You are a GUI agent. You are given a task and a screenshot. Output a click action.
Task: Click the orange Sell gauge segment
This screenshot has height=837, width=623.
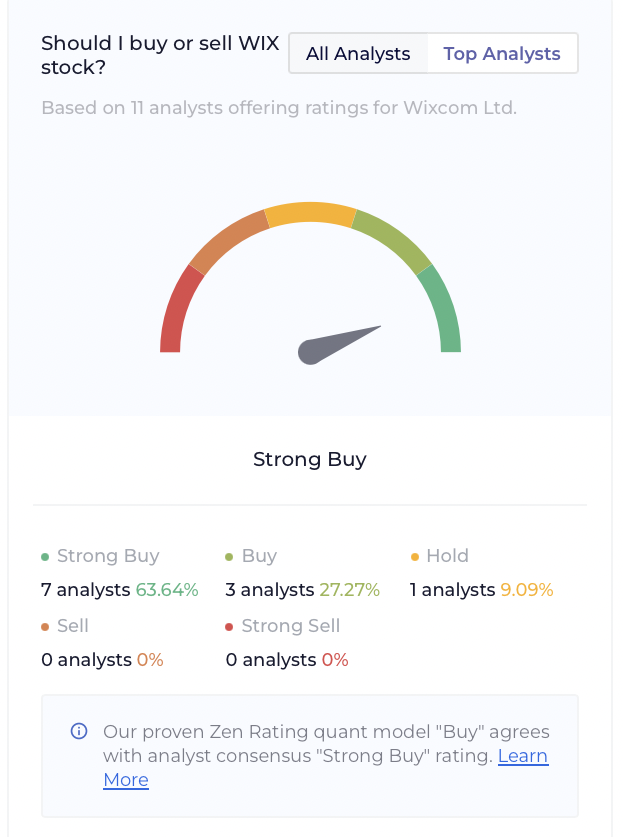(228, 242)
